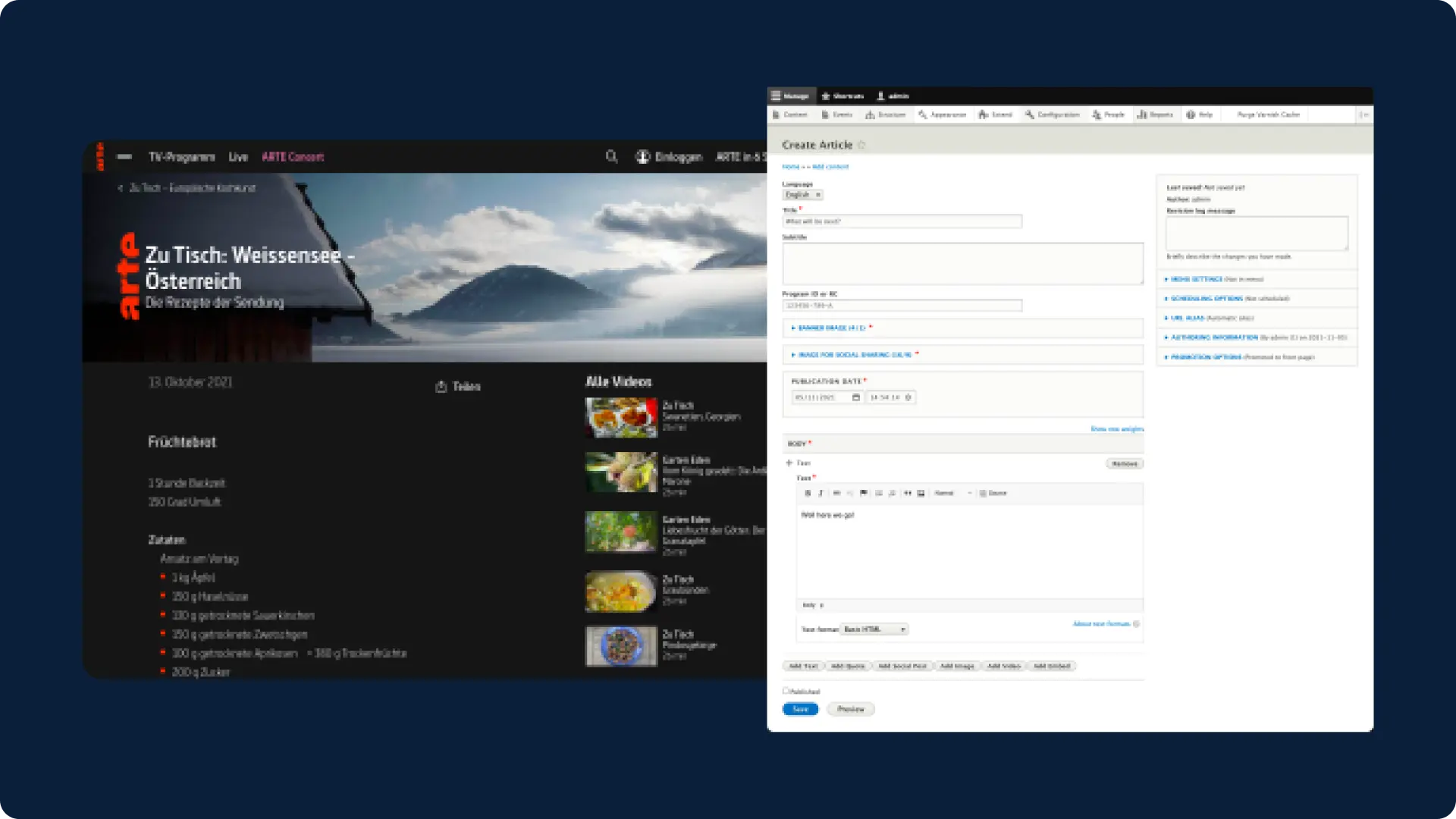Screen dimensions: 1456x819
Task: Open the Help admin menu
Action: [1200, 115]
